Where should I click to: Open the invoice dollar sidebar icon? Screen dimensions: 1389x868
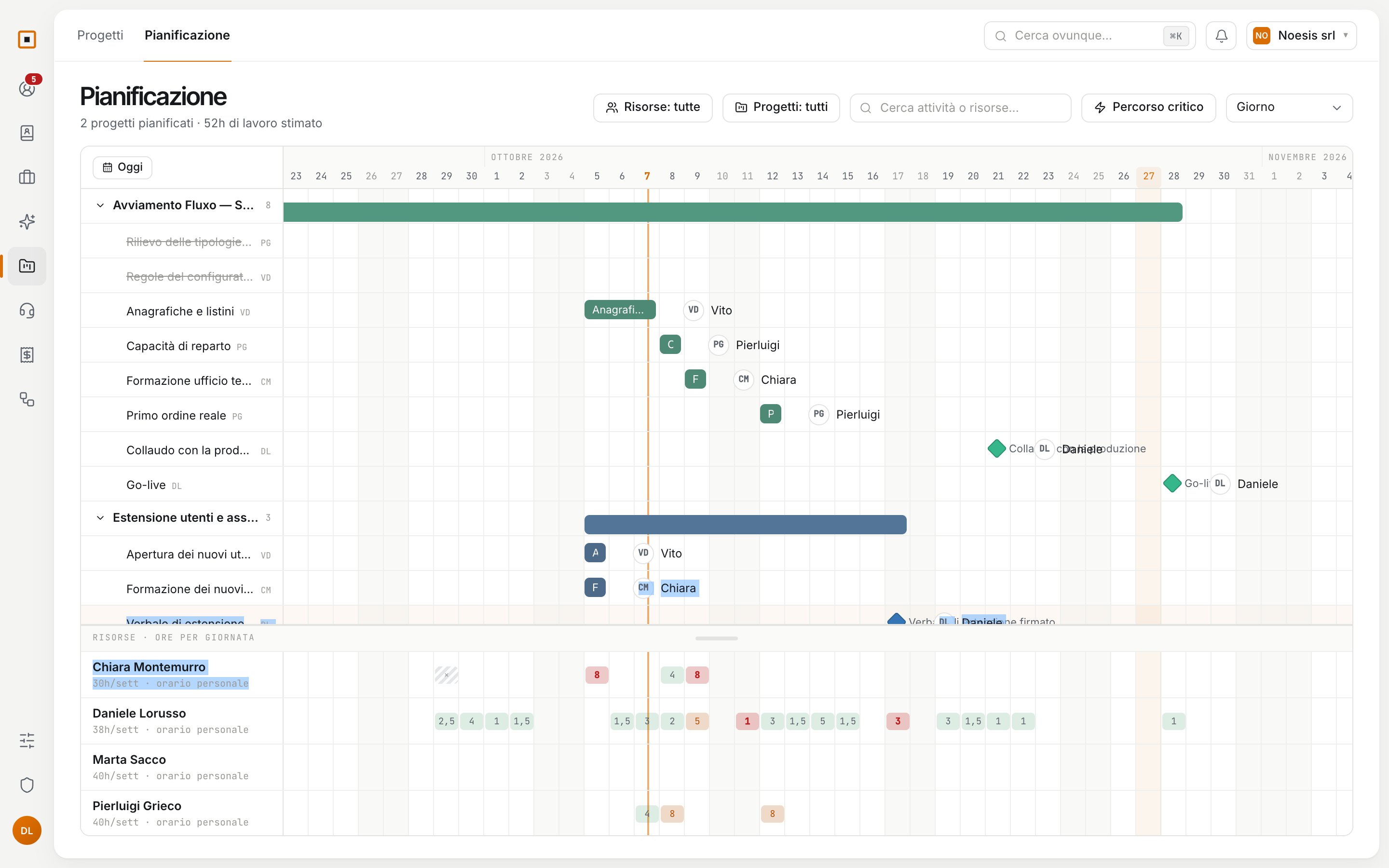click(x=27, y=355)
